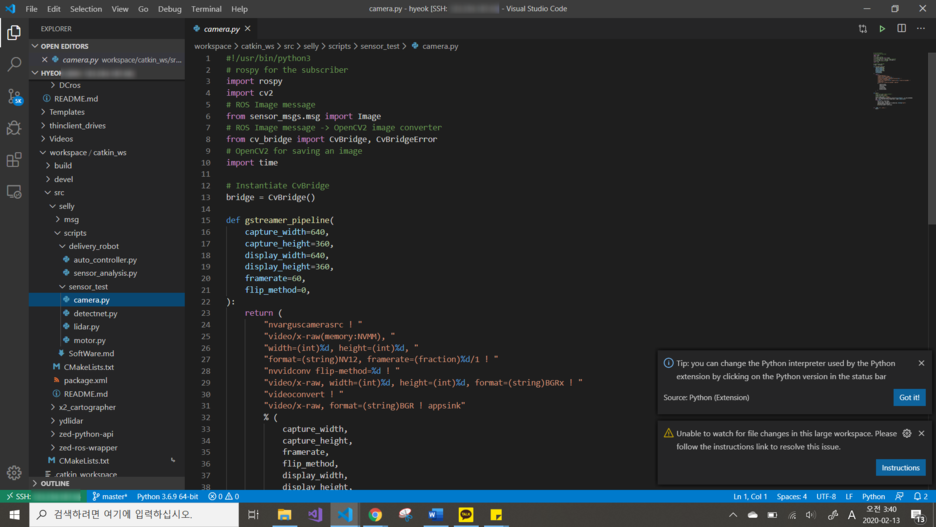Open File Explorer from the taskbar
936x527 pixels.
click(284, 514)
